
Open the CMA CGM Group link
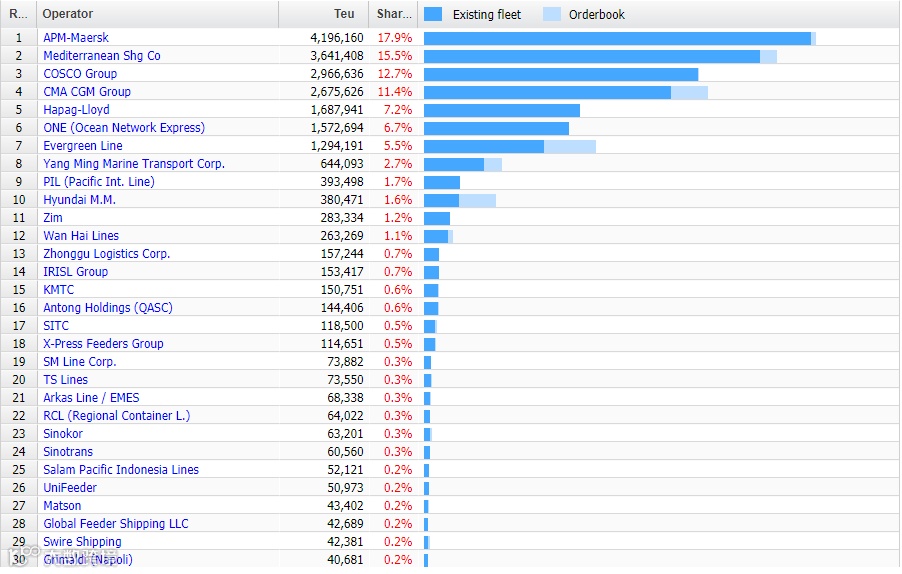coord(87,92)
